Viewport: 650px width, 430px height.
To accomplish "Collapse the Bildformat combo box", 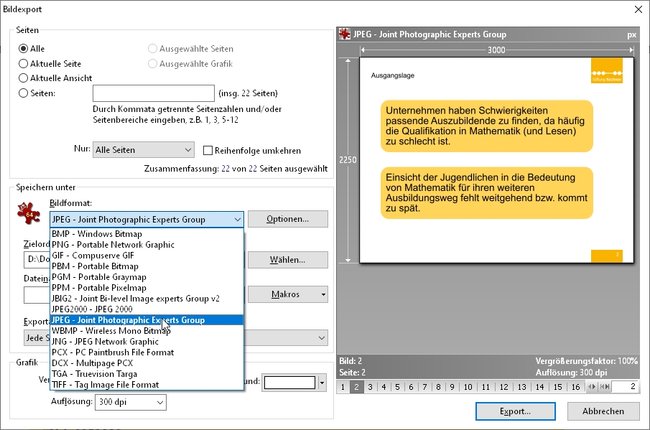I will click(146, 219).
